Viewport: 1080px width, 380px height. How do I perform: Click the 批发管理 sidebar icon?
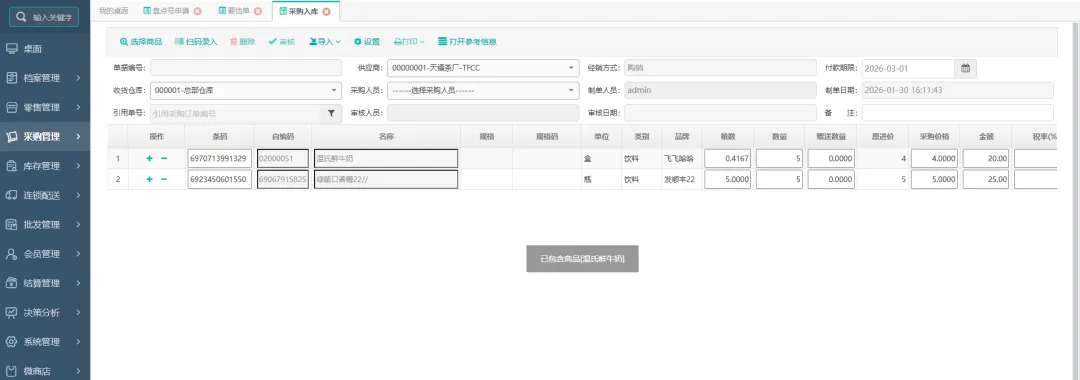pyautogui.click(x=11, y=224)
